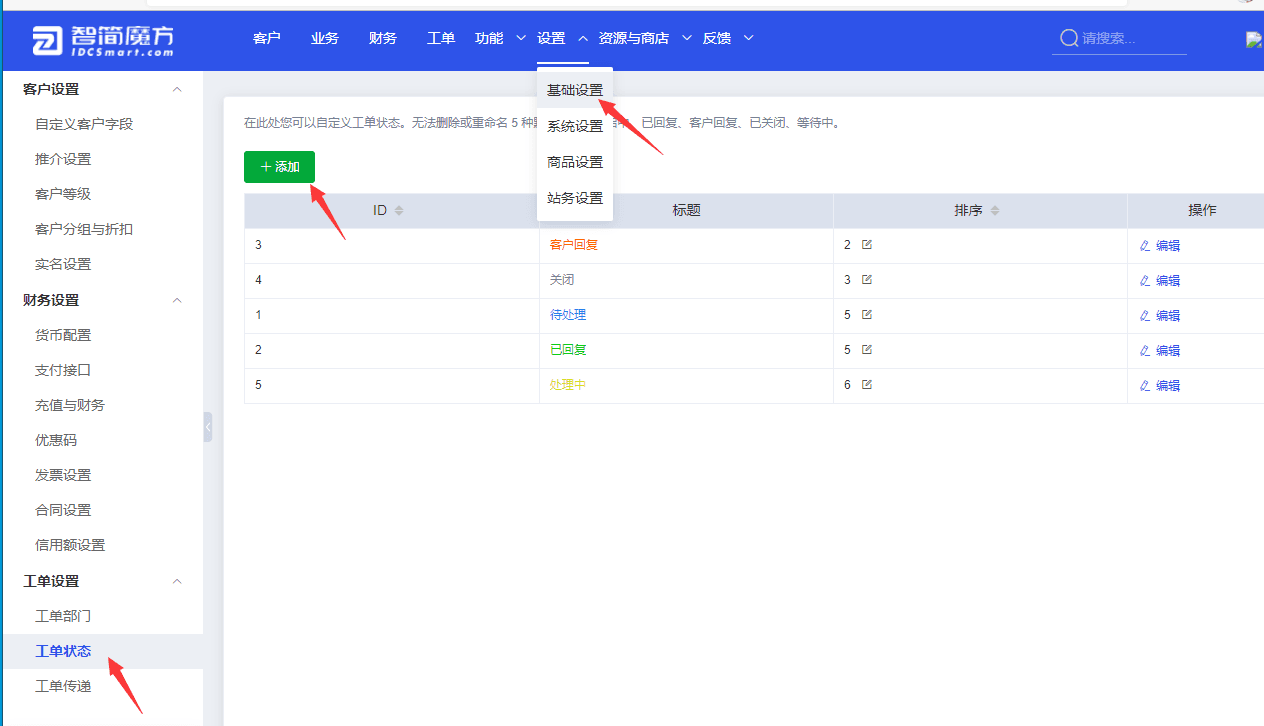
Task: Click the 智简魔方 IDCSmart logo
Action: (102, 39)
